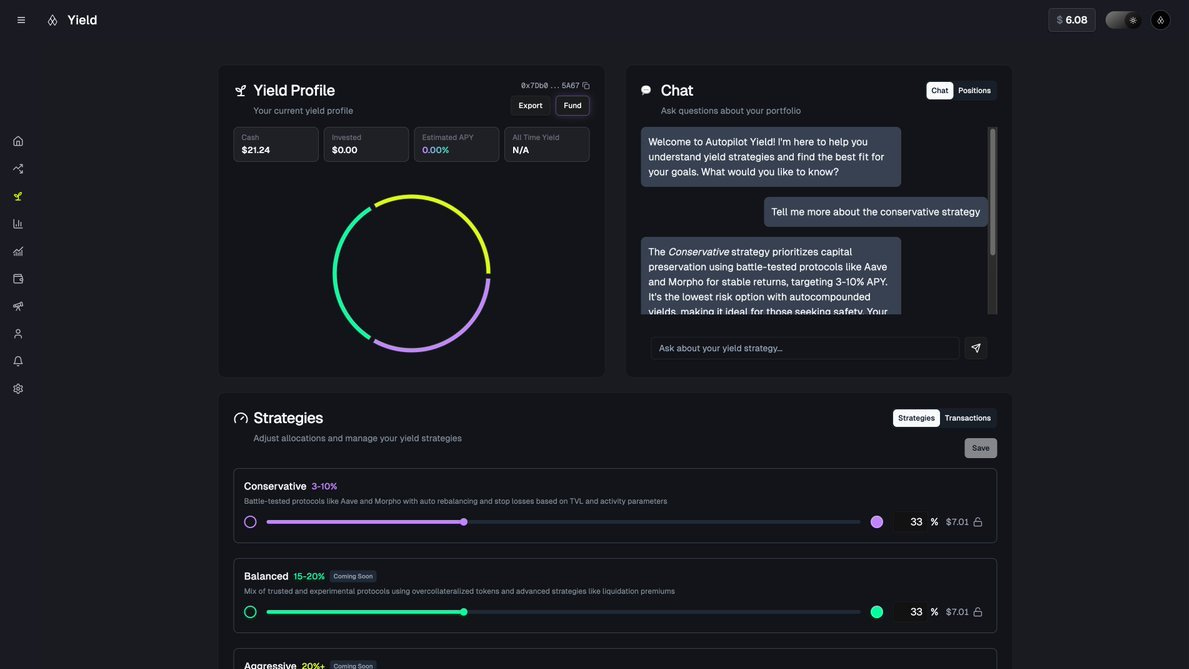
Task: Select the Strategies tab
Action: click(916, 418)
